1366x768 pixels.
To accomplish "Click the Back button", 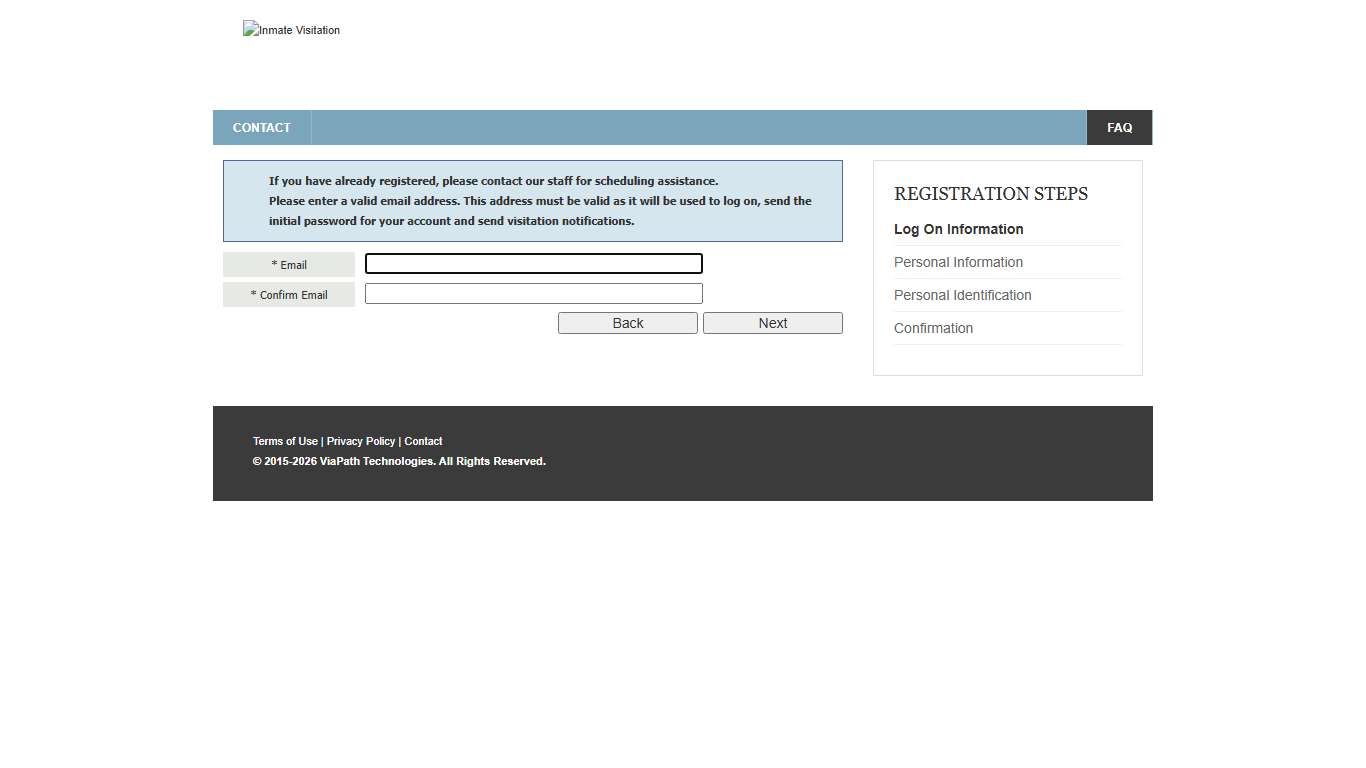I will [627, 322].
